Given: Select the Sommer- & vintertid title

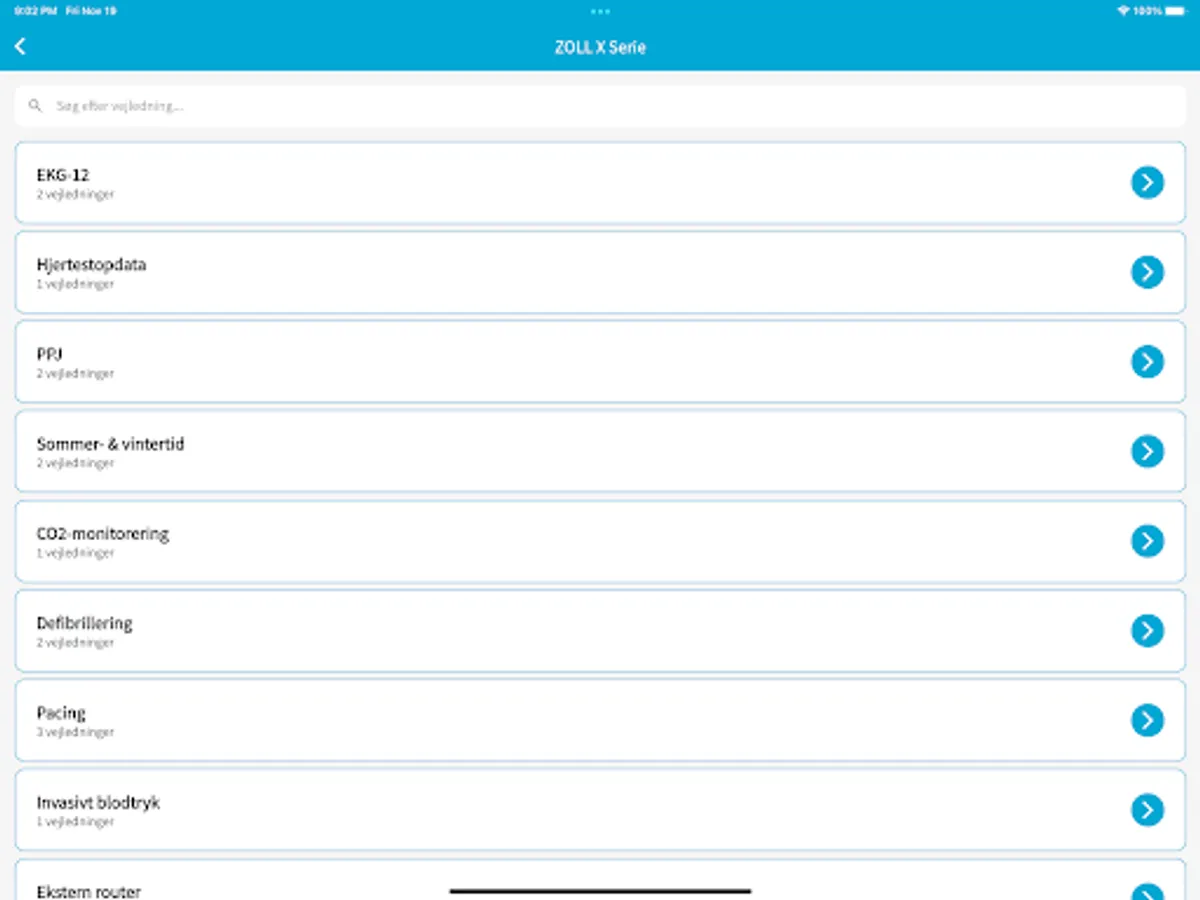Looking at the screenshot, I should (110, 444).
